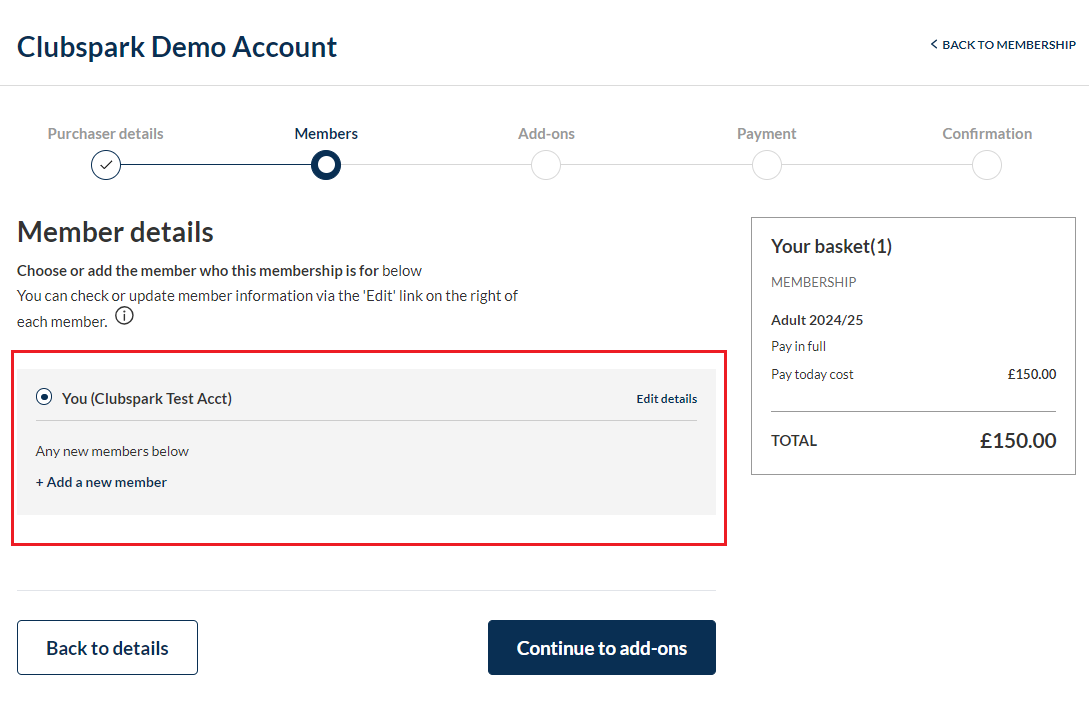Viewport: 1089px width, 709px height.
Task: Select the 'Confirmation' step label
Action: click(987, 133)
